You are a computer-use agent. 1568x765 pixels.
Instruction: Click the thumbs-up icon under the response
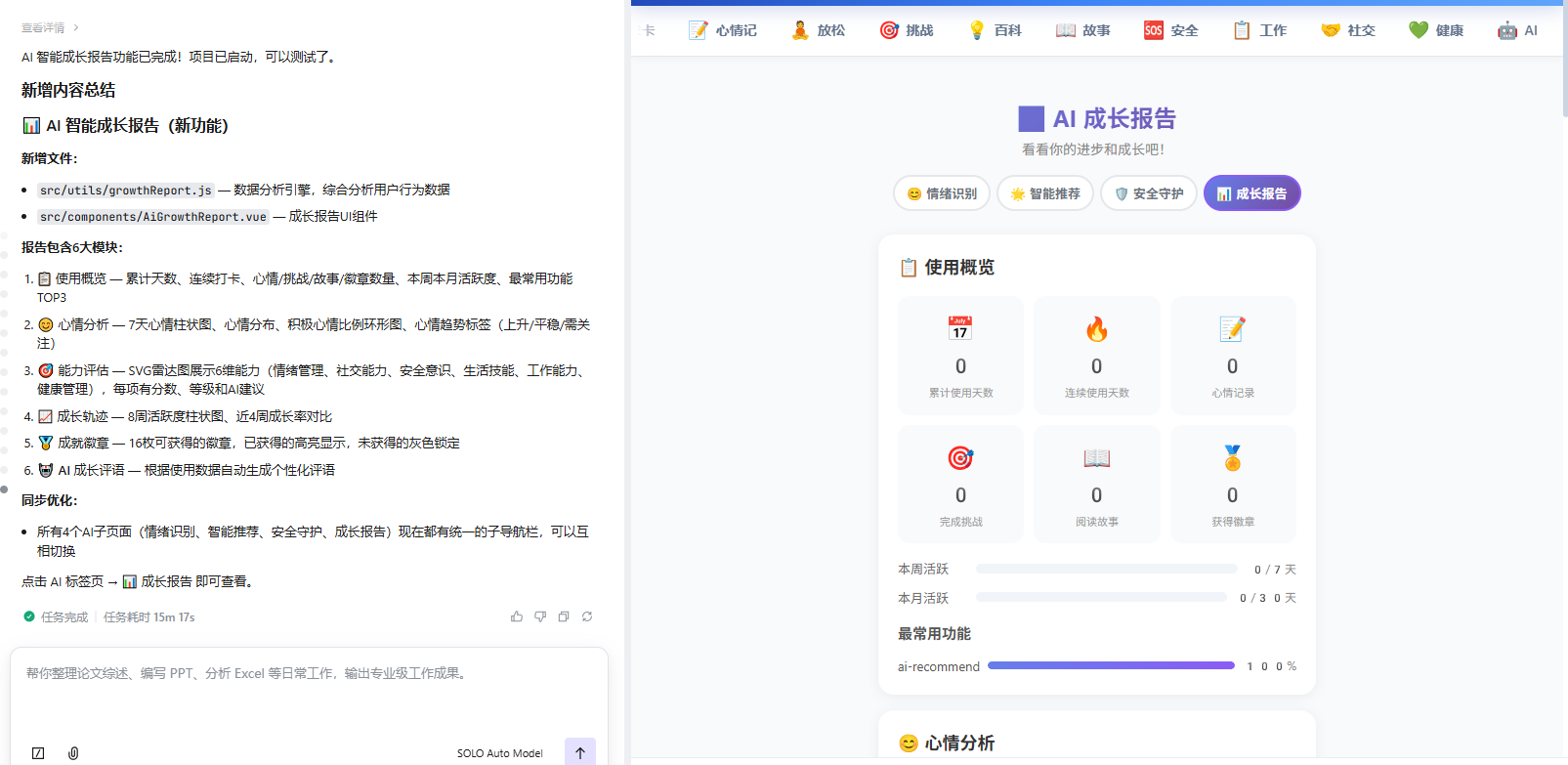[516, 616]
